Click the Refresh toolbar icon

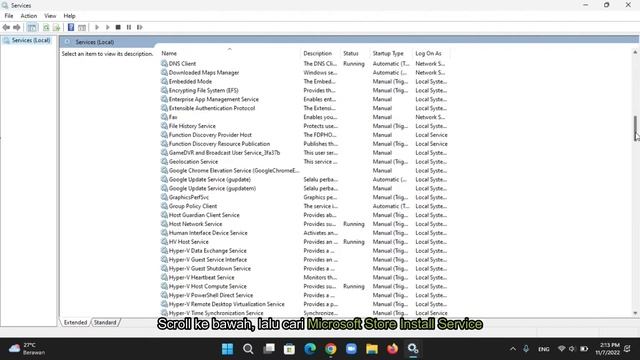coord(46,27)
